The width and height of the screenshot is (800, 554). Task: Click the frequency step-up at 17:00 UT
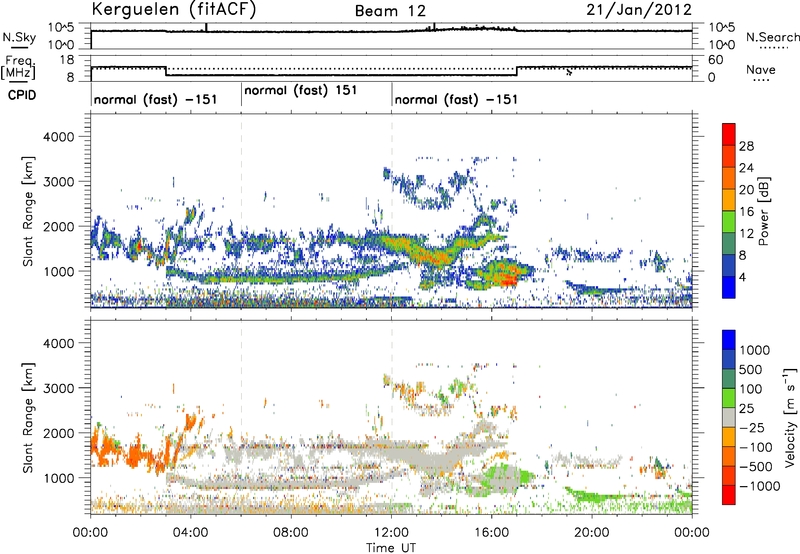pyautogui.click(x=517, y=71)
